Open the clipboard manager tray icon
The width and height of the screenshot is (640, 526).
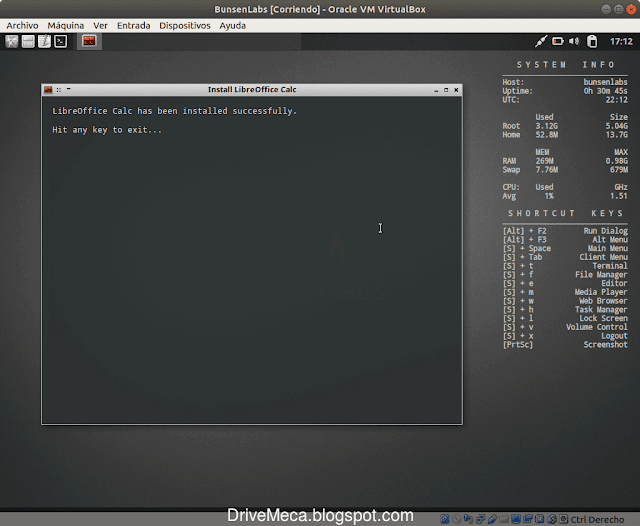pos(592,41)
